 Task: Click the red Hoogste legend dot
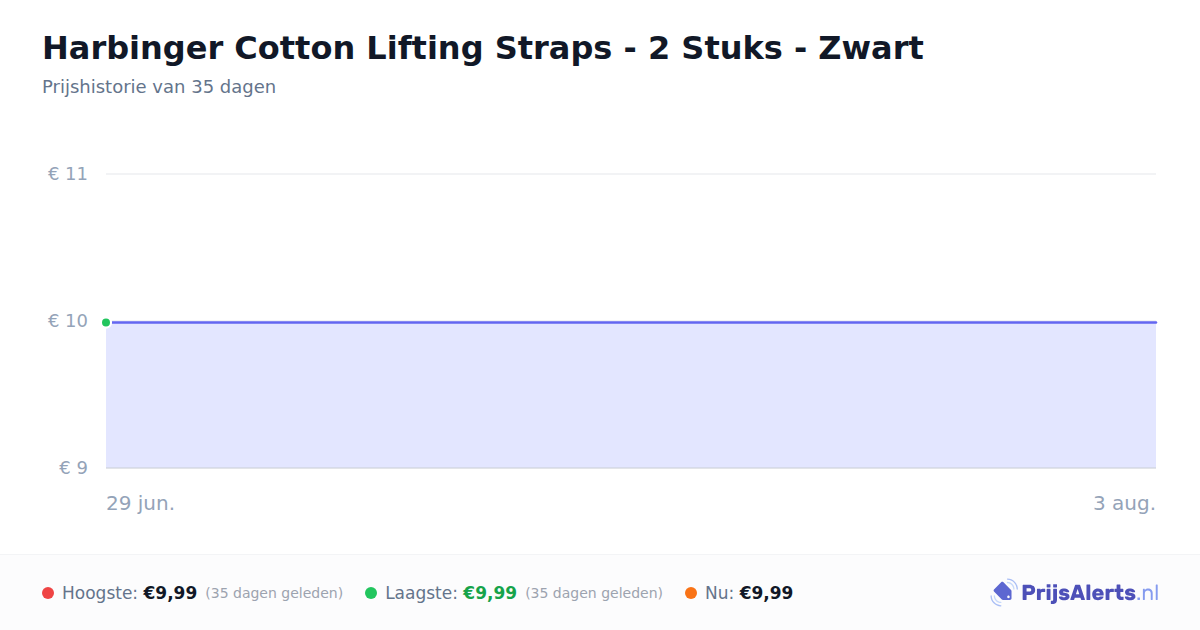point(48,593)
